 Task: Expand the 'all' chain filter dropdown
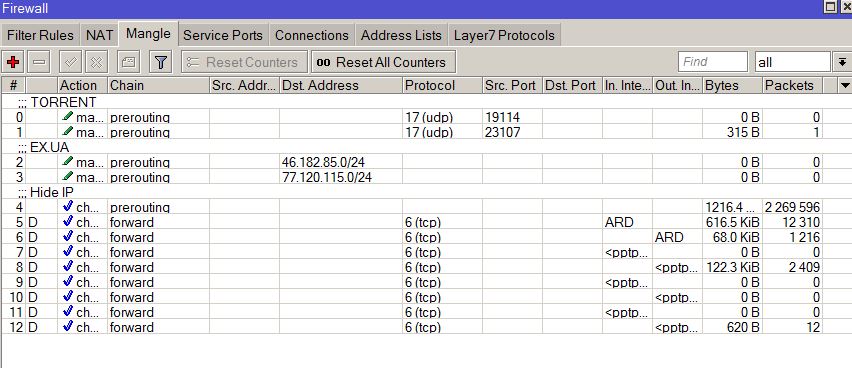[841, 62]
